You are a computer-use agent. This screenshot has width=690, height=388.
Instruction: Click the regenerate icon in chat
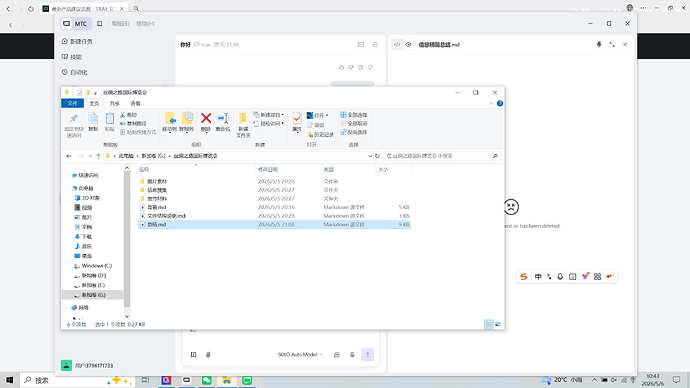tap(371, 67)
